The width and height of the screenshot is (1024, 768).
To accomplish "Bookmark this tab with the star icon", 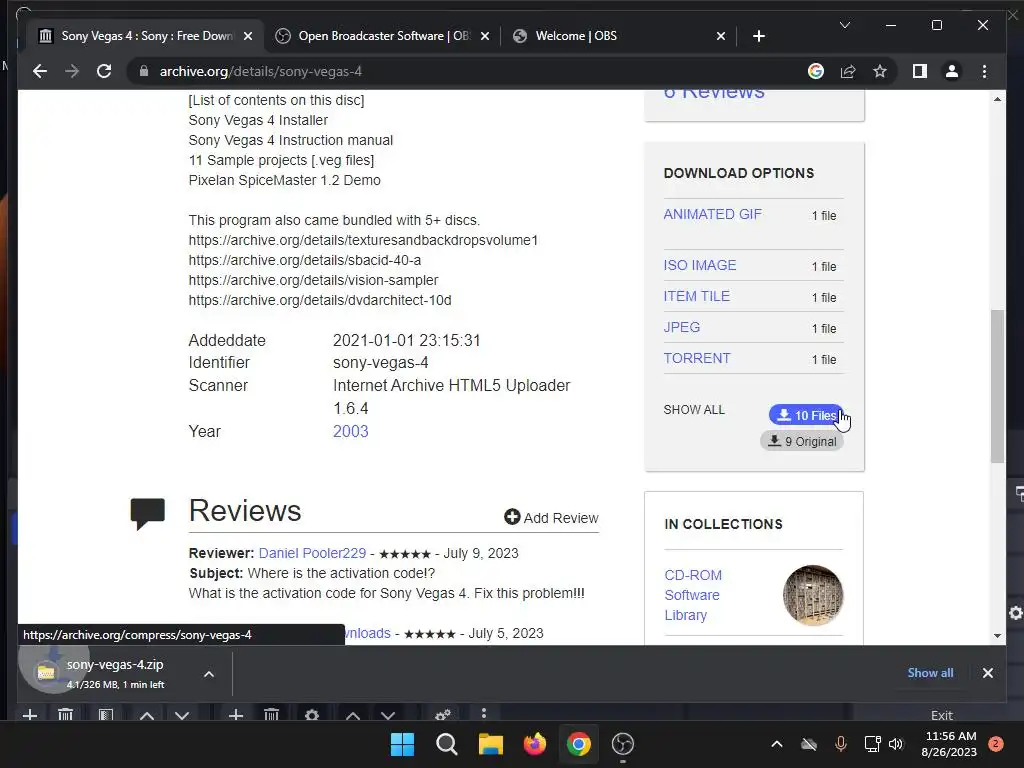I will [x=880, y=71].
